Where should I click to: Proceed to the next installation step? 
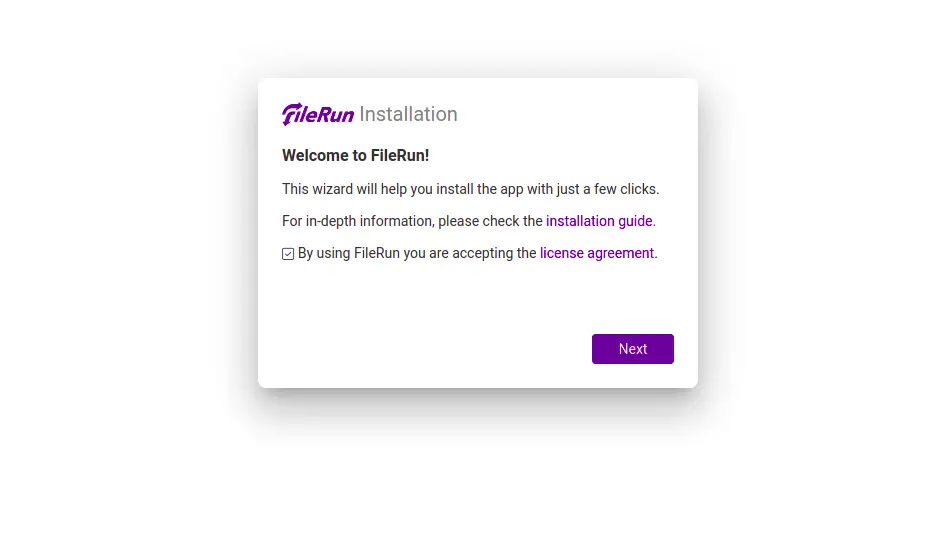(633, 349)
